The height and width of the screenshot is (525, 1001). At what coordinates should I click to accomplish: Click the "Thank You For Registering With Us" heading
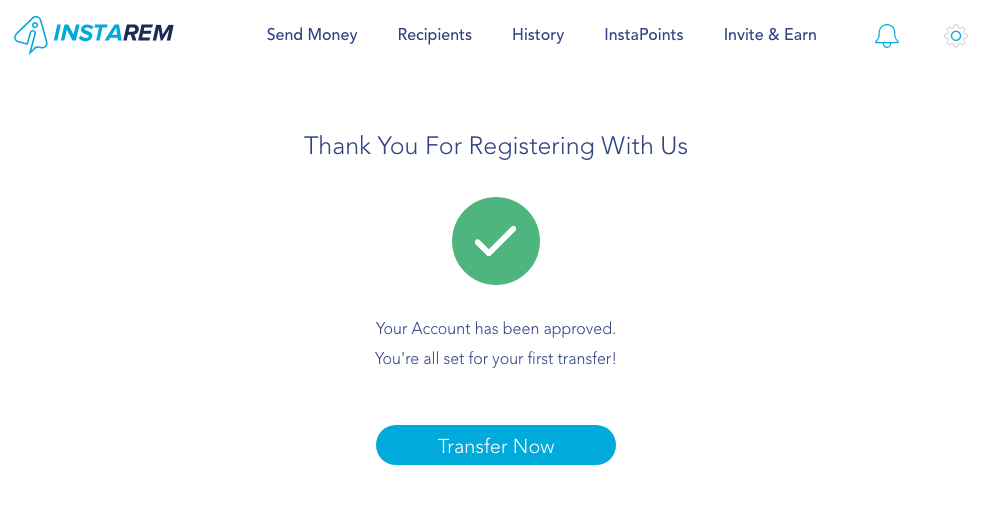click(496, 146)
